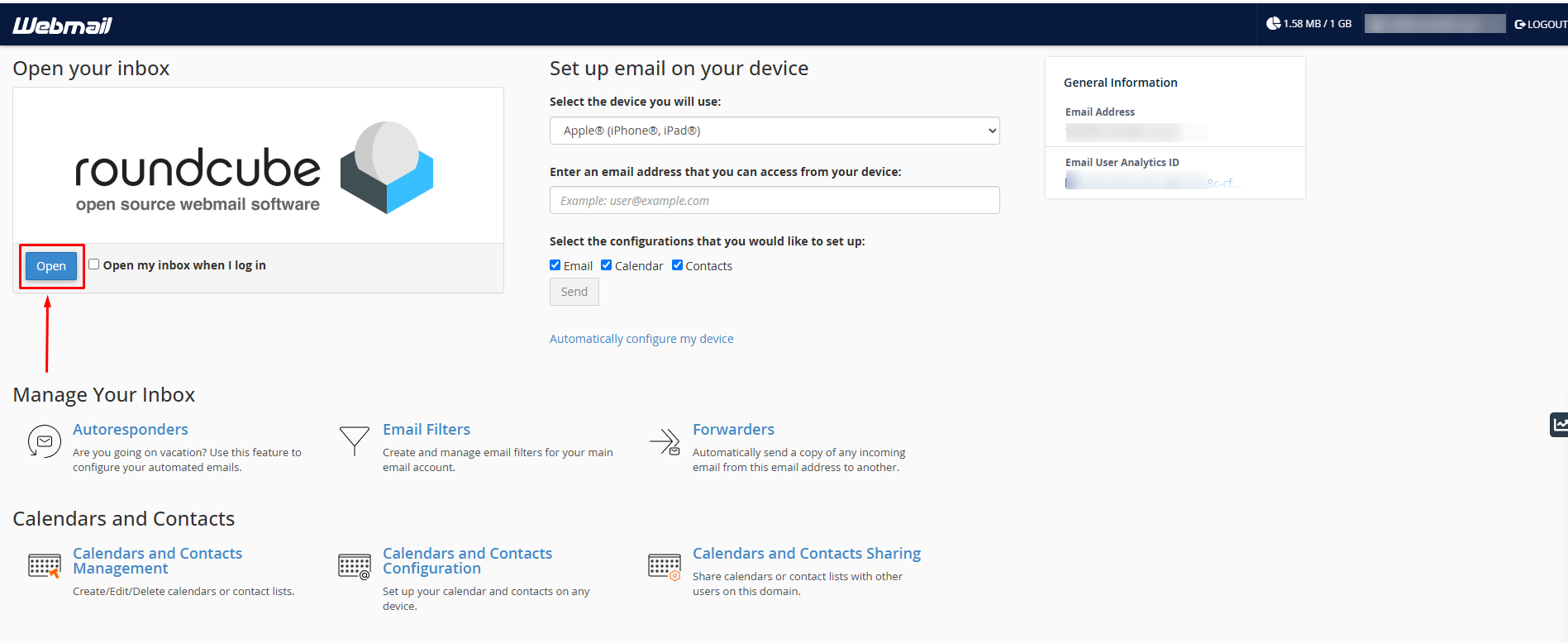The height and width of the screenshot is (643, 1568).
Task: Click the Webmail logo
Action: 62,25
